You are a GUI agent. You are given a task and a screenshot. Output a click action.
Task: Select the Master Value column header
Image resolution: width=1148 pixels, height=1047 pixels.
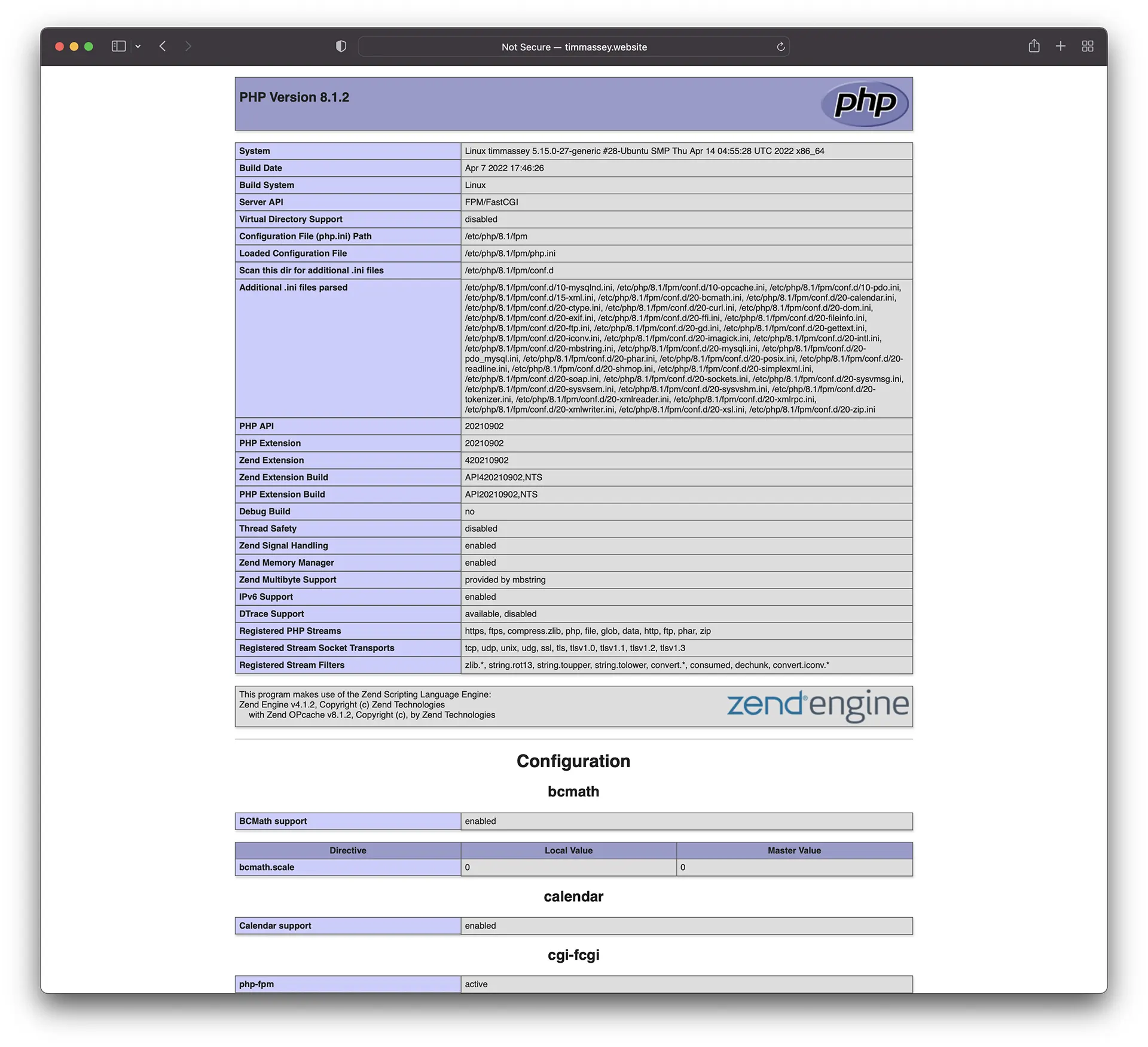pyautogui.click(x=794, y=850)
